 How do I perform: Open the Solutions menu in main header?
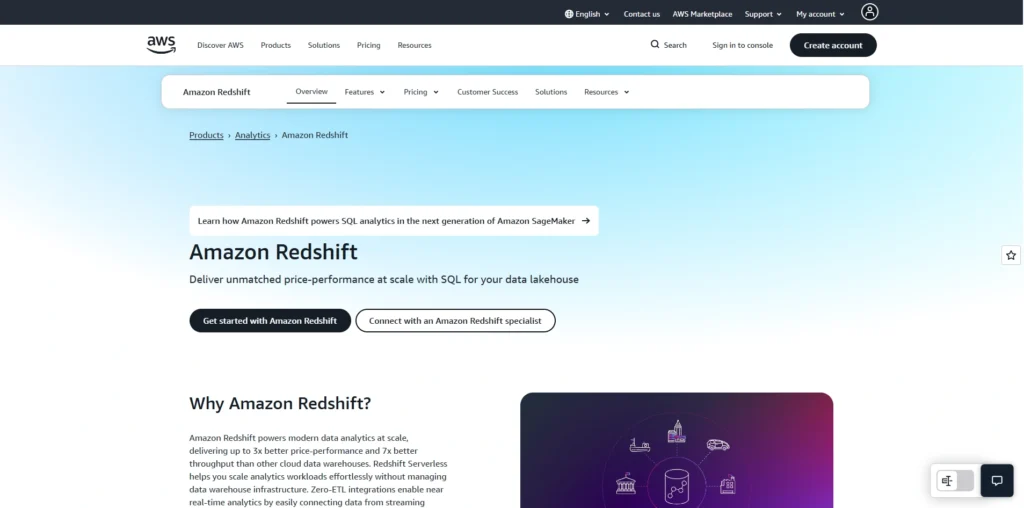[324, 45]
